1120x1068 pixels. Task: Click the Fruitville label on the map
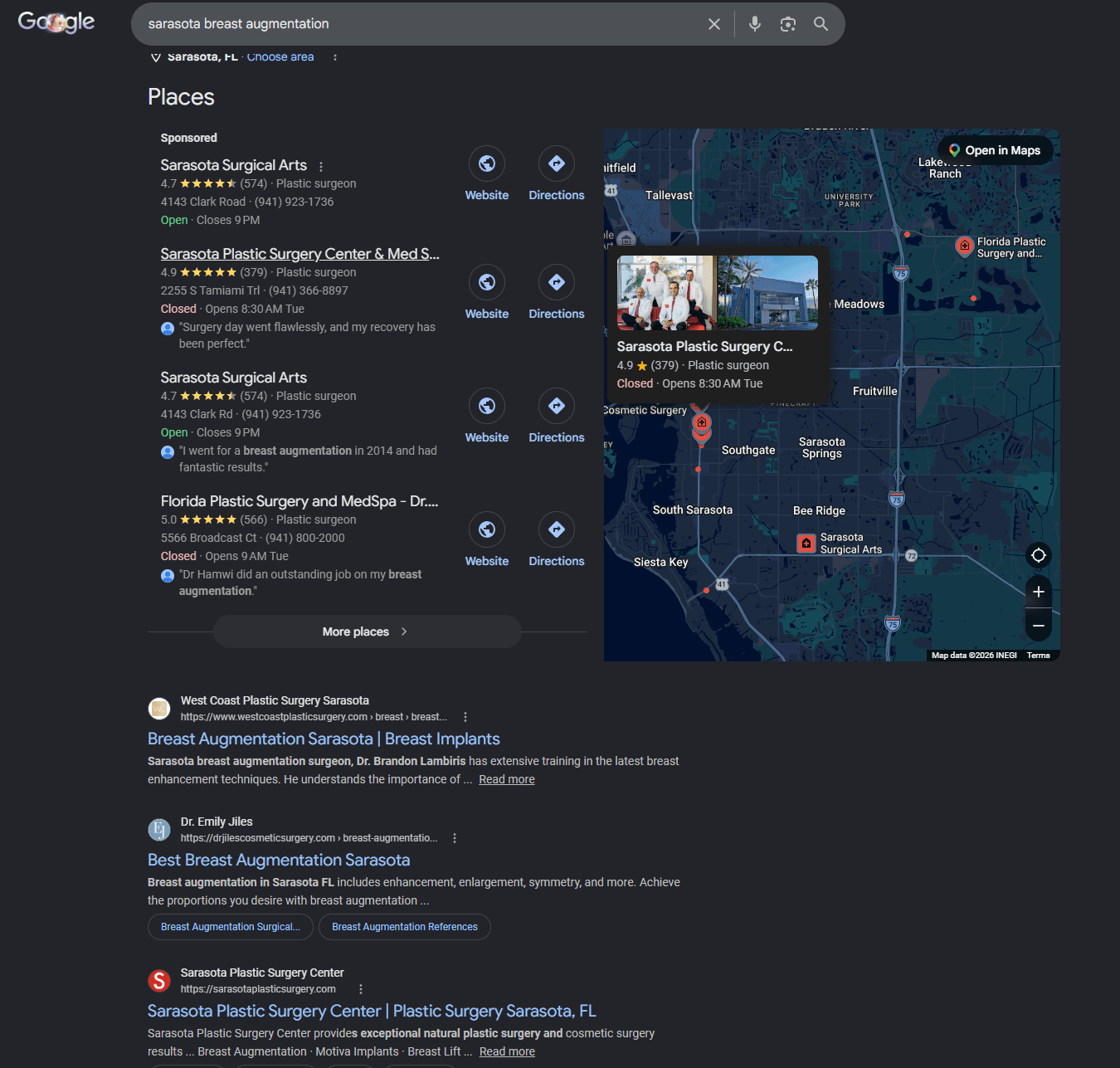point(875,391)
